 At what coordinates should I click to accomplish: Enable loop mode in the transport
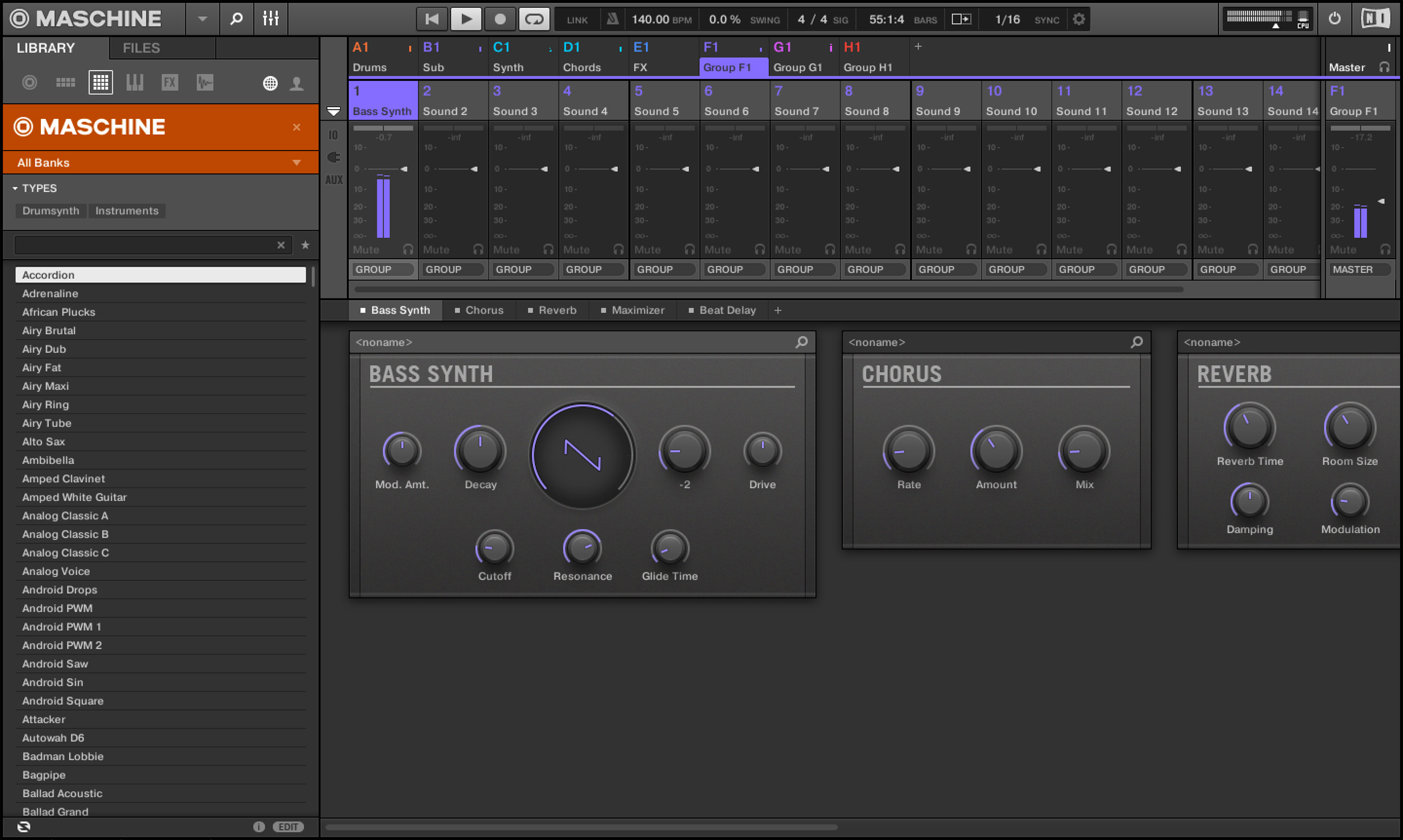tap(534, 18)
